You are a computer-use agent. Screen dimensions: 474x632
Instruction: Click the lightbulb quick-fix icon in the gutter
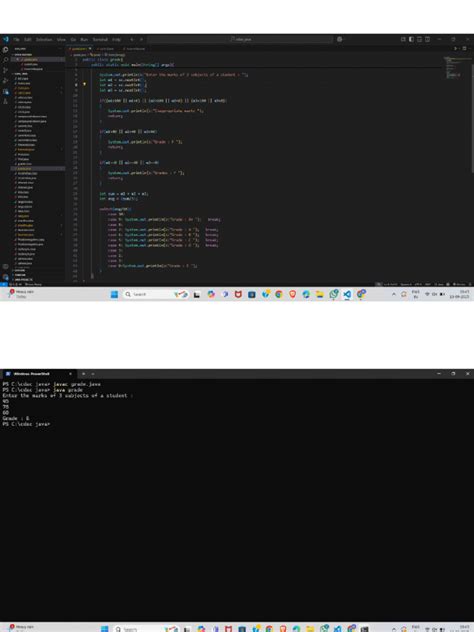tap(84, 85)
